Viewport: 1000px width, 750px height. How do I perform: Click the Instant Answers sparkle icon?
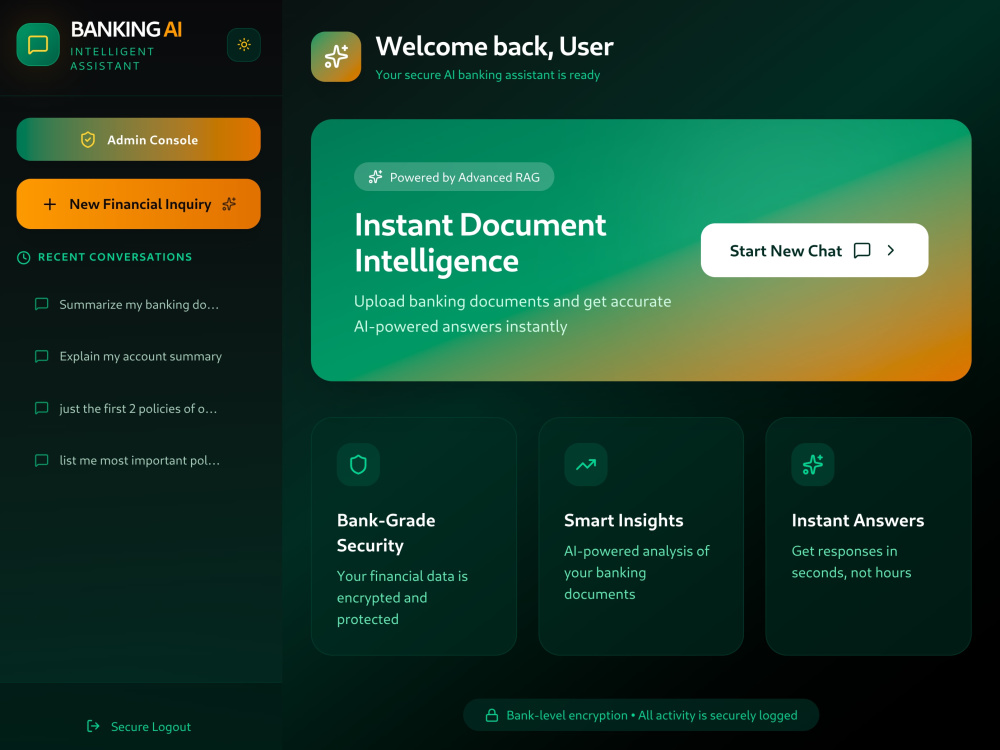pos(813,464)
